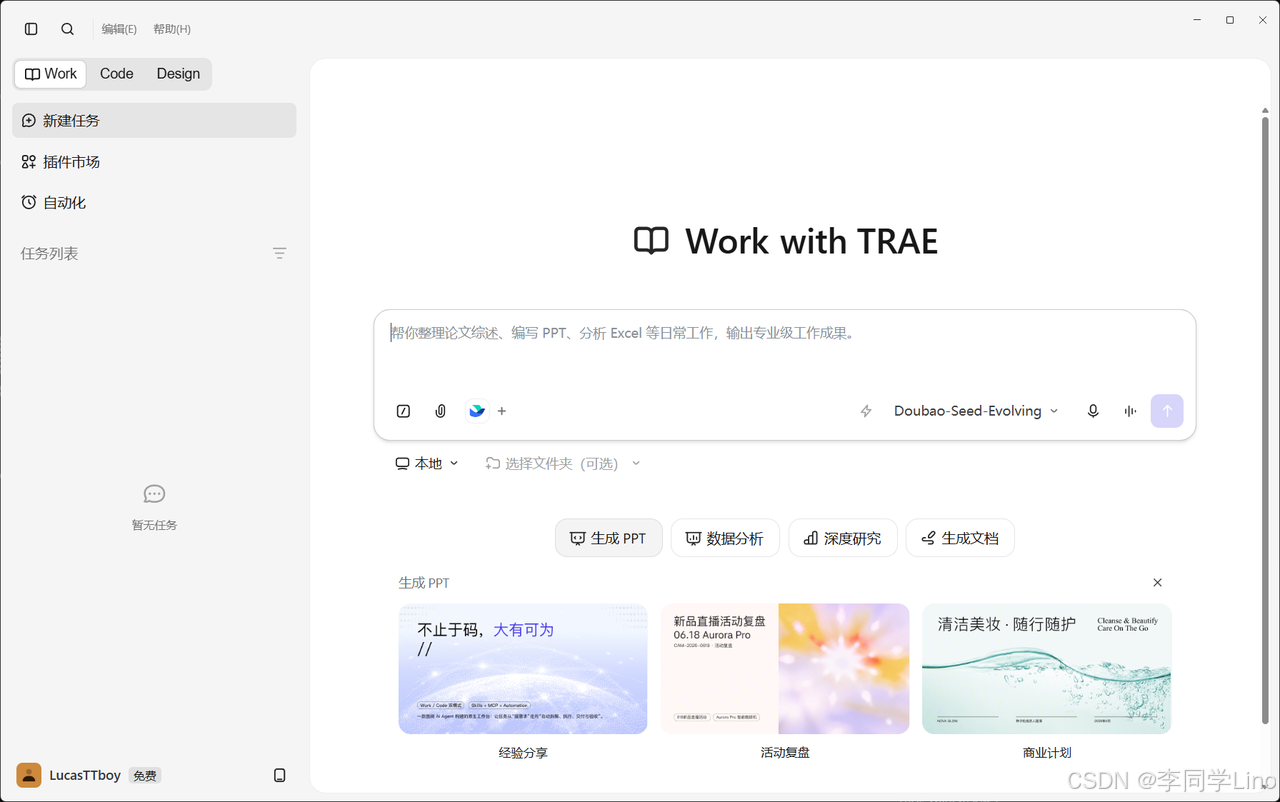Switch to the Code tab

(117, 74)
